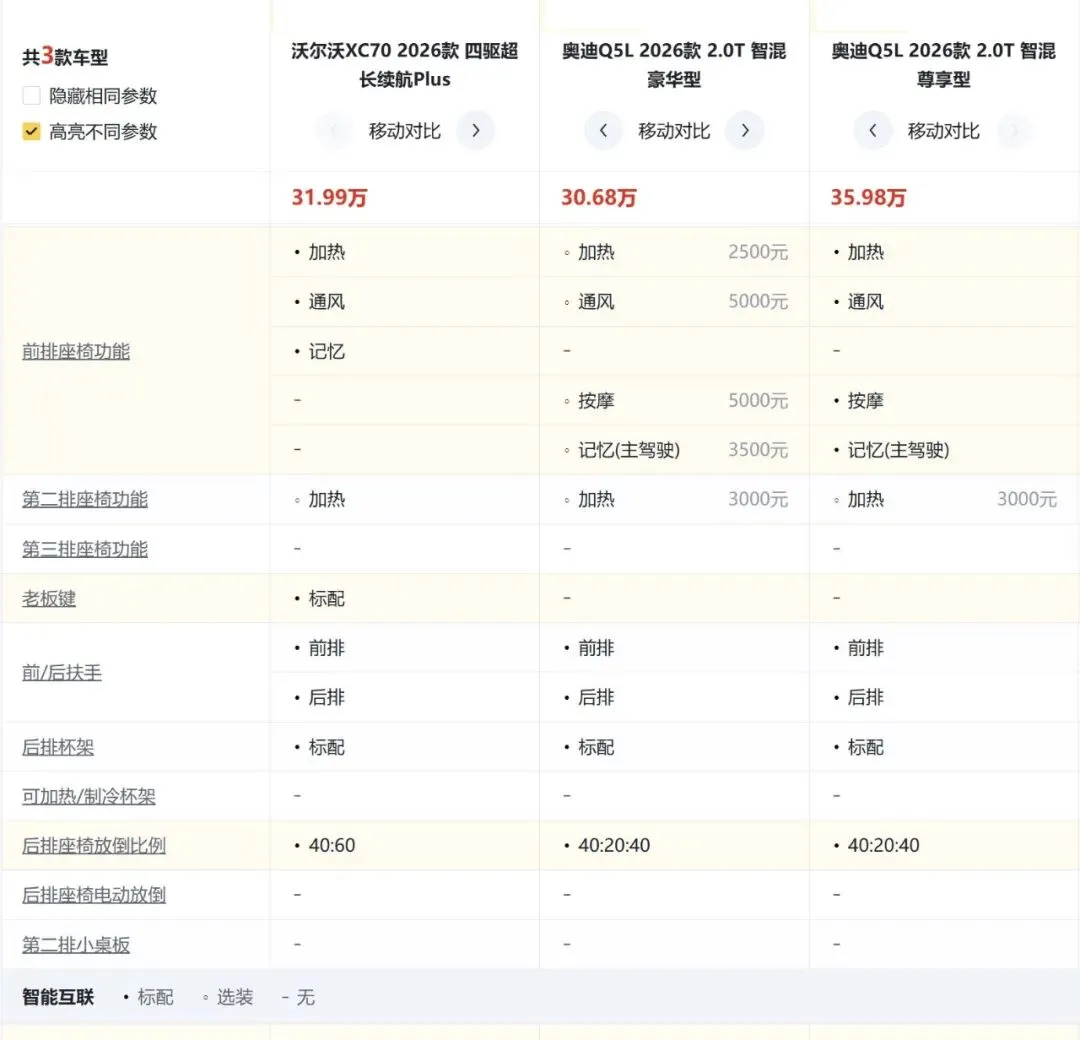Open the 前/后扶手 parameter link
This screenshot has width=1080, height=1040.
click(x=62, y=673)
